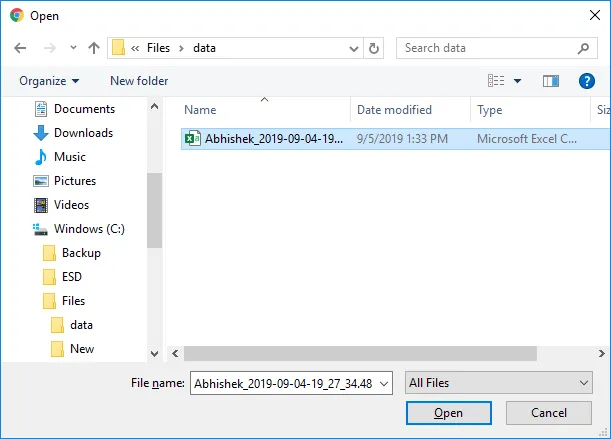Click the Microsoft Excel C... type cell
Viewport: 611px width, 439px height.
click(527, 139)
